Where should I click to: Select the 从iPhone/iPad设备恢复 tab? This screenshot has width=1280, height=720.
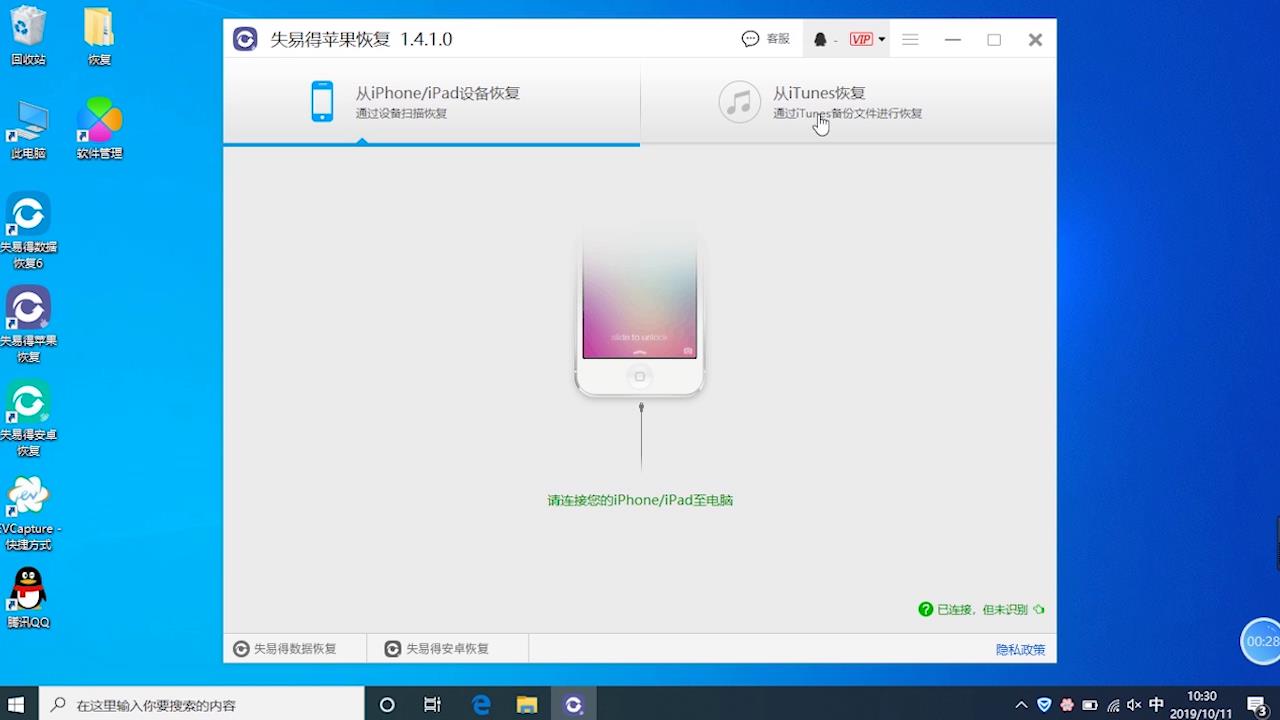click(x=431, y=102)
